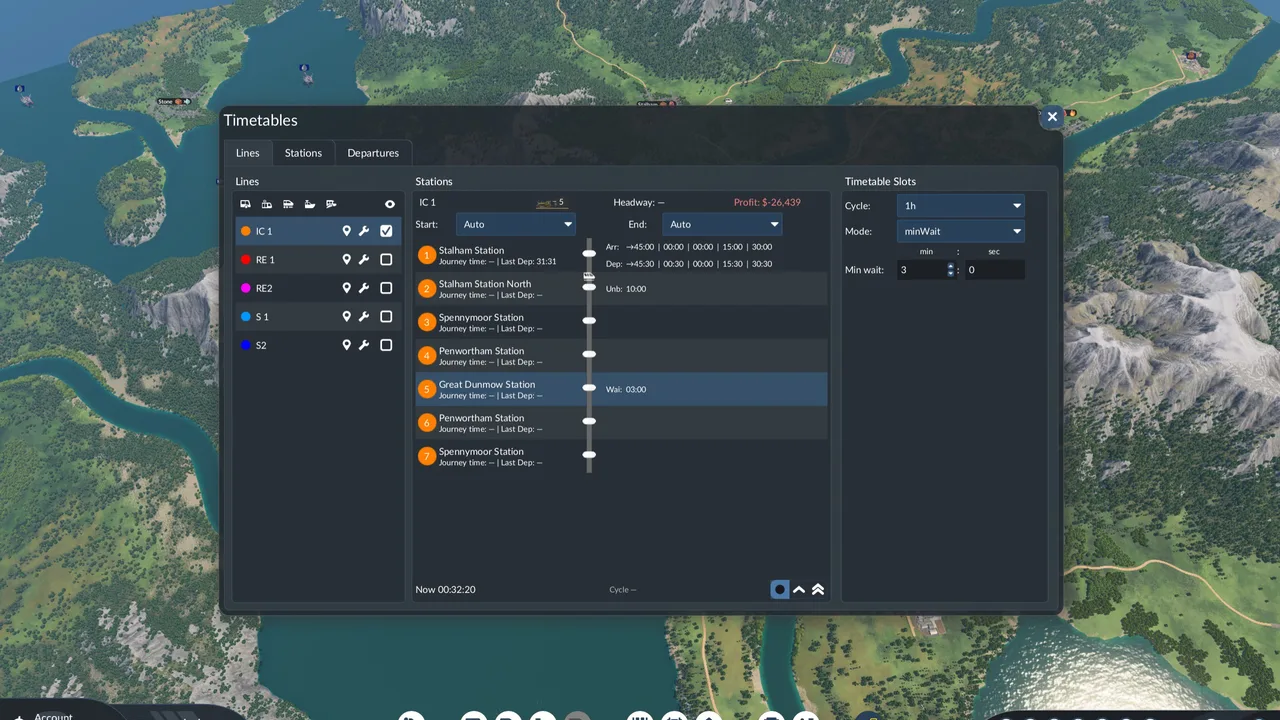Image resolution: width=1280 pixels, height=720 pixels.
Task: Click the Arr: arrival times row
Action: [689, 247]
